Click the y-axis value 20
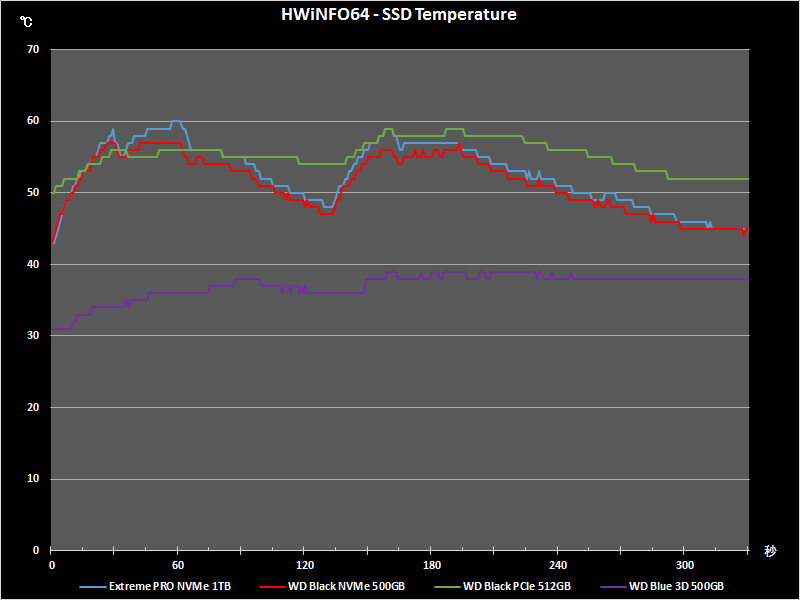Screen dimensions: 800x600 coord(33,407)
